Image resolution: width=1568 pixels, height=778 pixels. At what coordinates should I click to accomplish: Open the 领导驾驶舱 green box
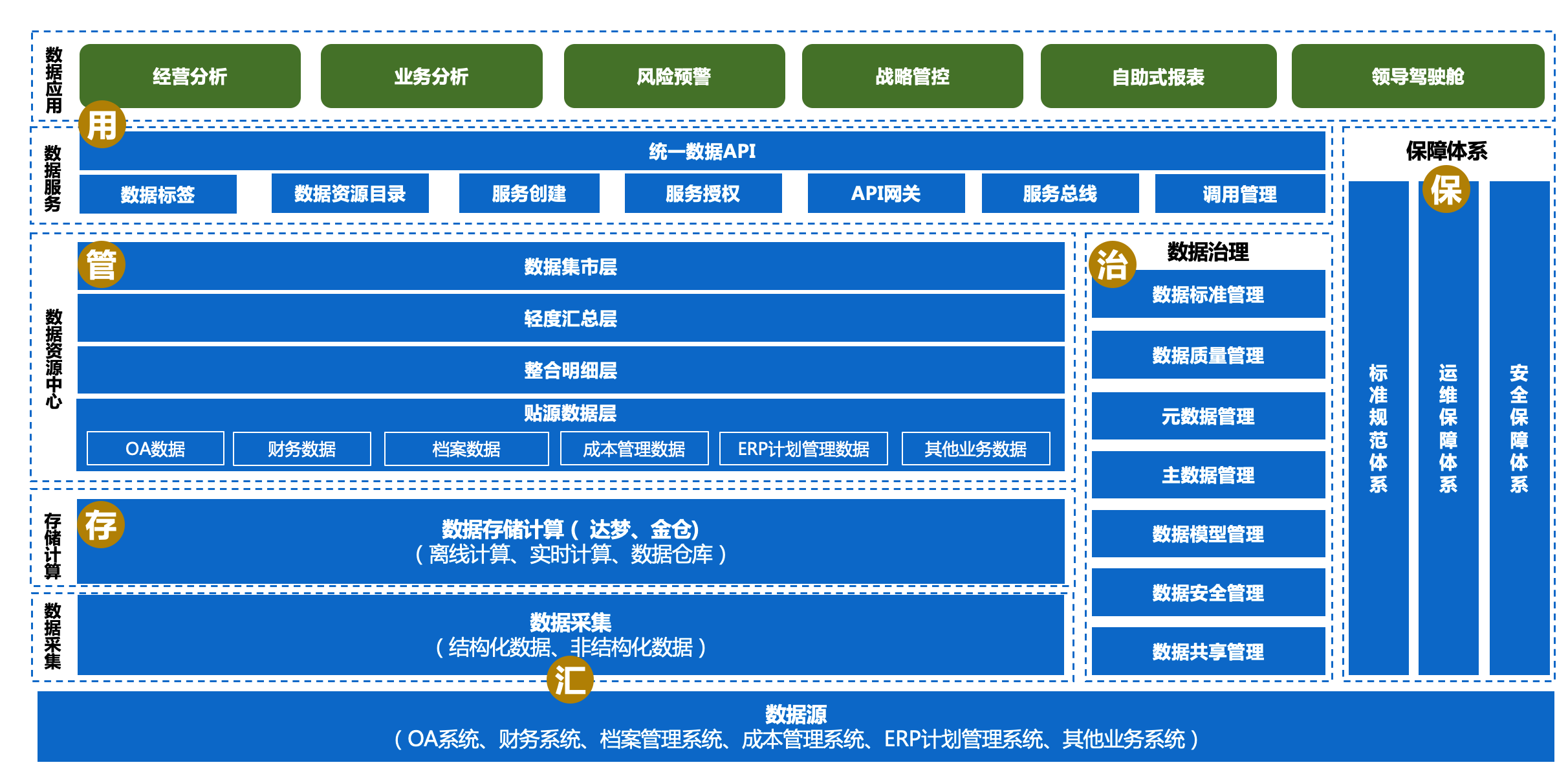tap(1418, 76)
